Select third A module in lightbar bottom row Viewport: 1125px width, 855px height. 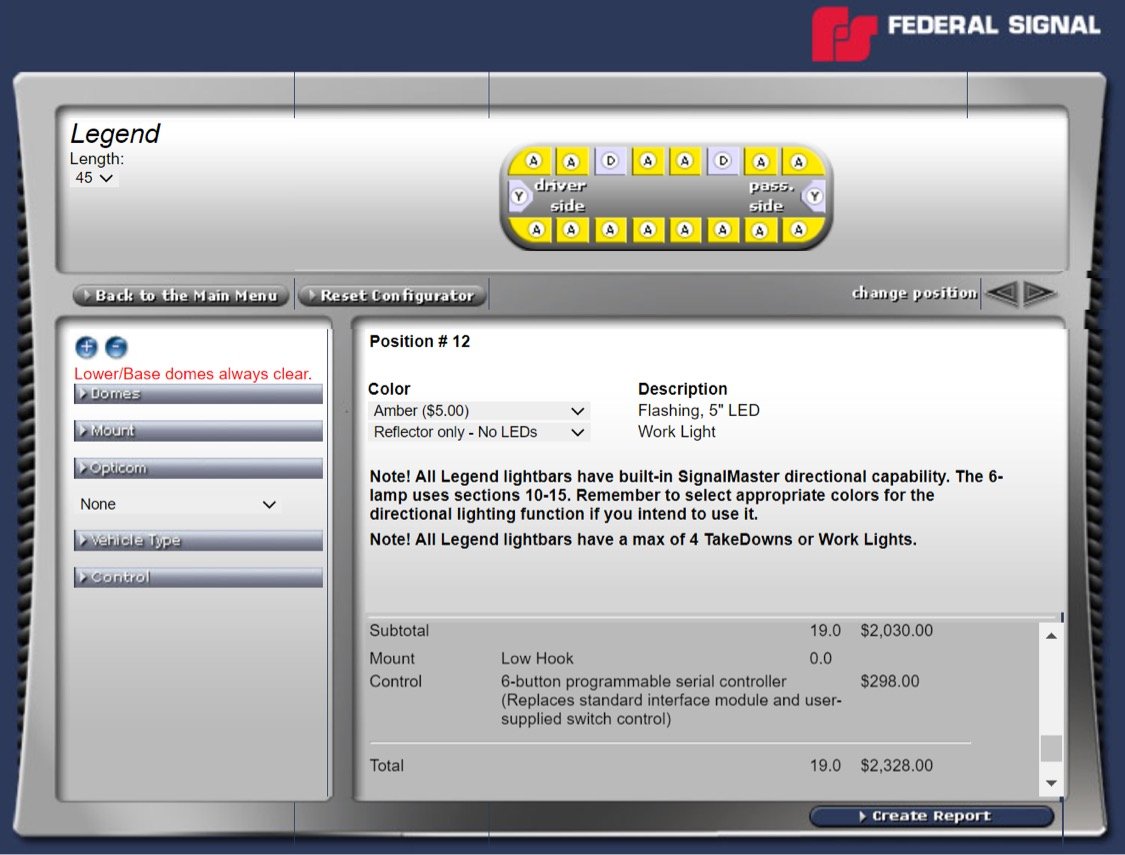point(610,230)
